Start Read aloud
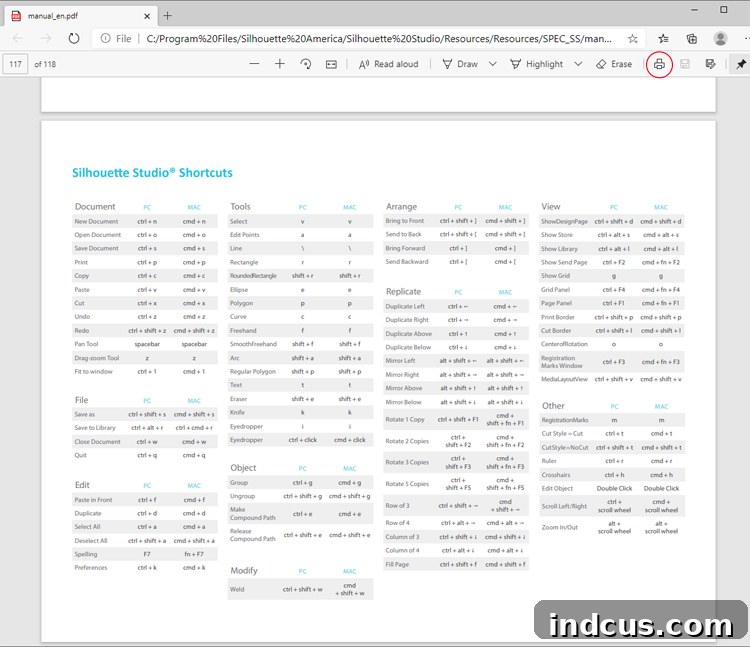This screenshot has width=750, height=647. (388, 64)
